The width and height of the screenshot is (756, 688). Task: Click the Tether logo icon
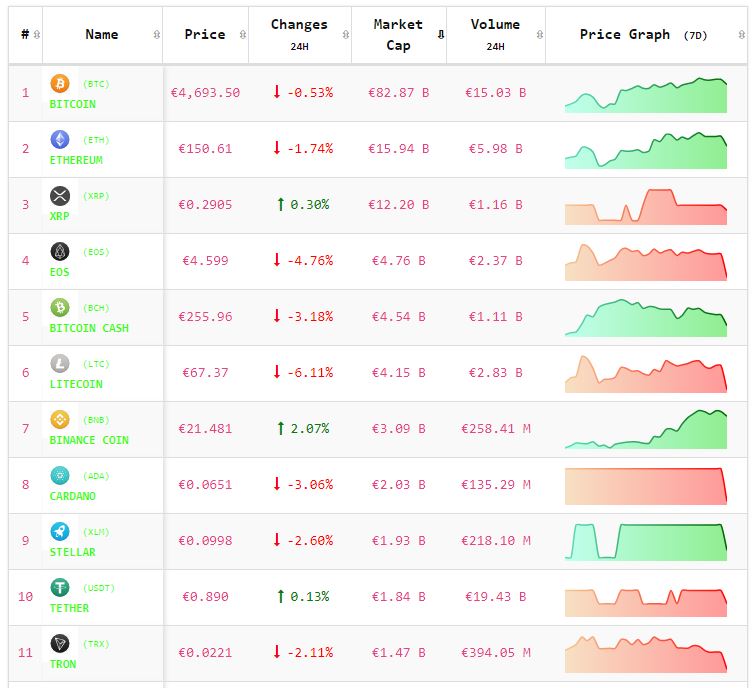(x=60, y=588)
